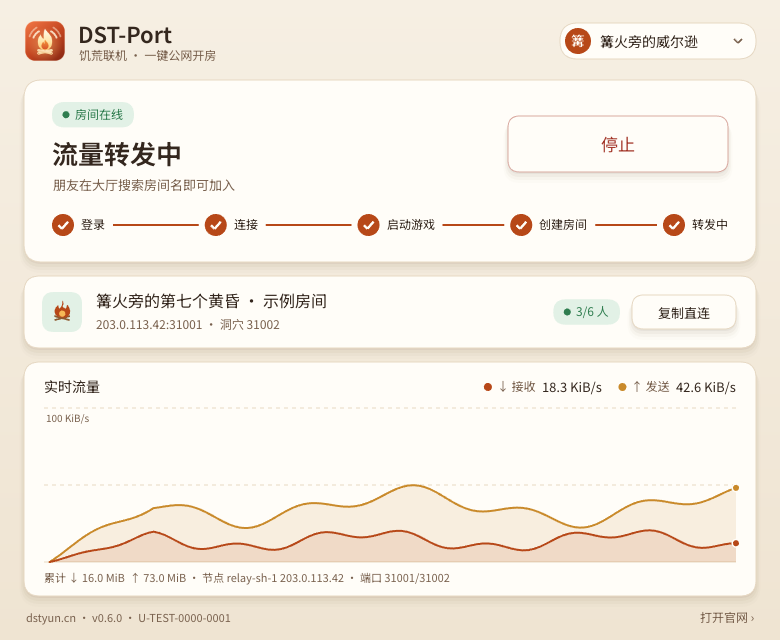Click the send line's latest data point
The height and width of the screenshot is (640, 780).
[x=736, y=488]
